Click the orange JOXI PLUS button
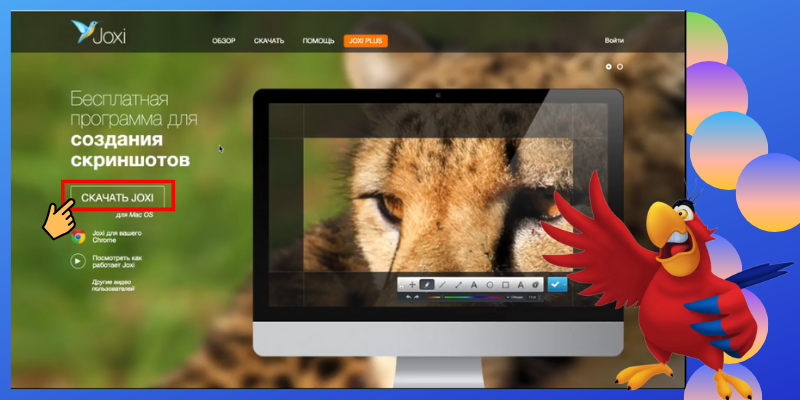This screenshot has width=800, height=400. (366, 41)
